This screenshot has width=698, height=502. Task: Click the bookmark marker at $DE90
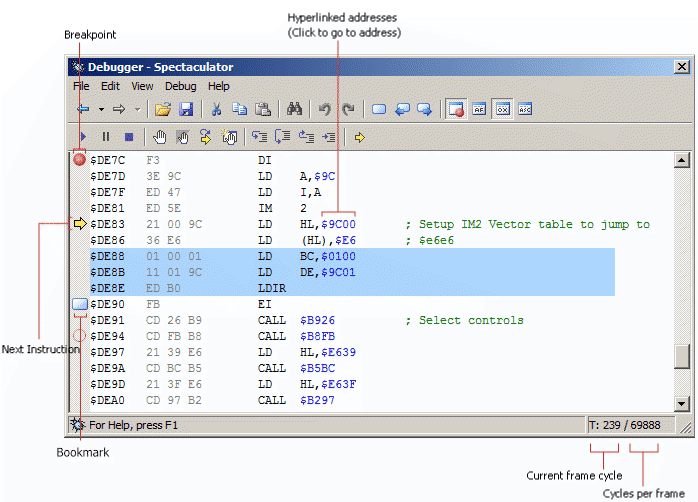80,304
